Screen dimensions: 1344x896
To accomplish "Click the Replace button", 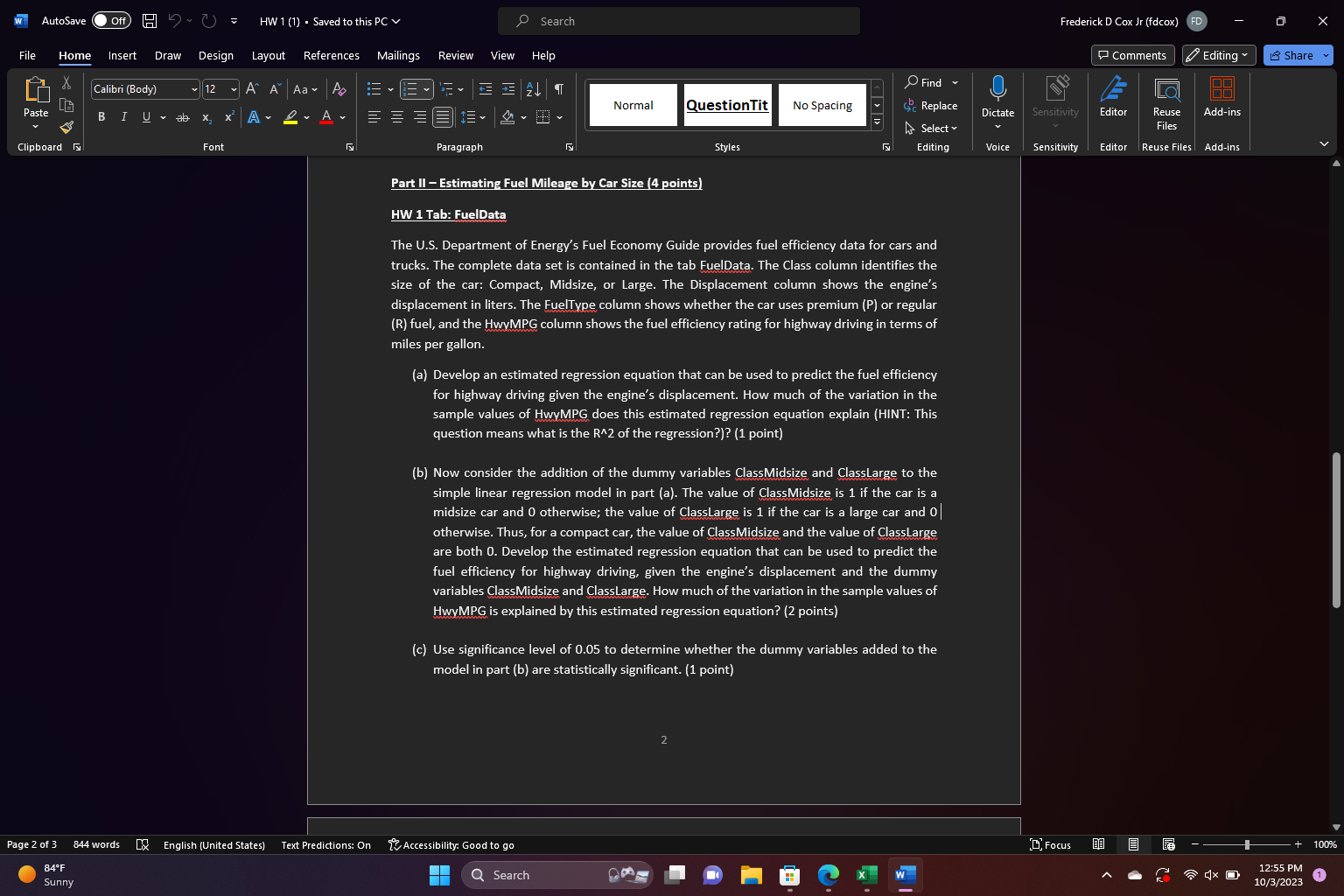I will pos(931,106).
